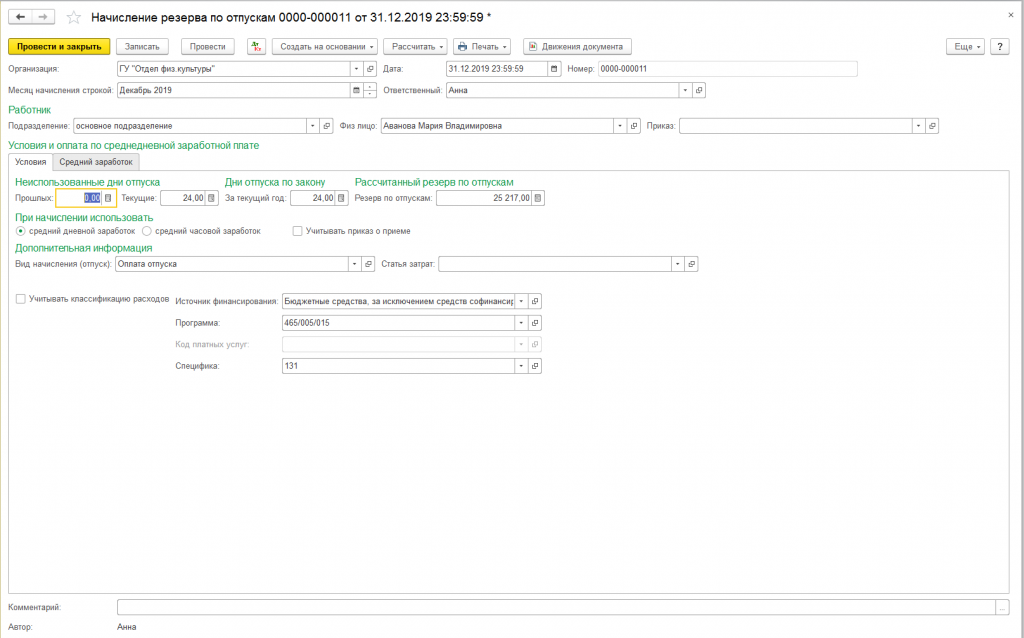This screenshot has width=1024, height=638.
Task: Select средний часовой заработок radio button
Action: pyautogui.click(x=147, y=231)
